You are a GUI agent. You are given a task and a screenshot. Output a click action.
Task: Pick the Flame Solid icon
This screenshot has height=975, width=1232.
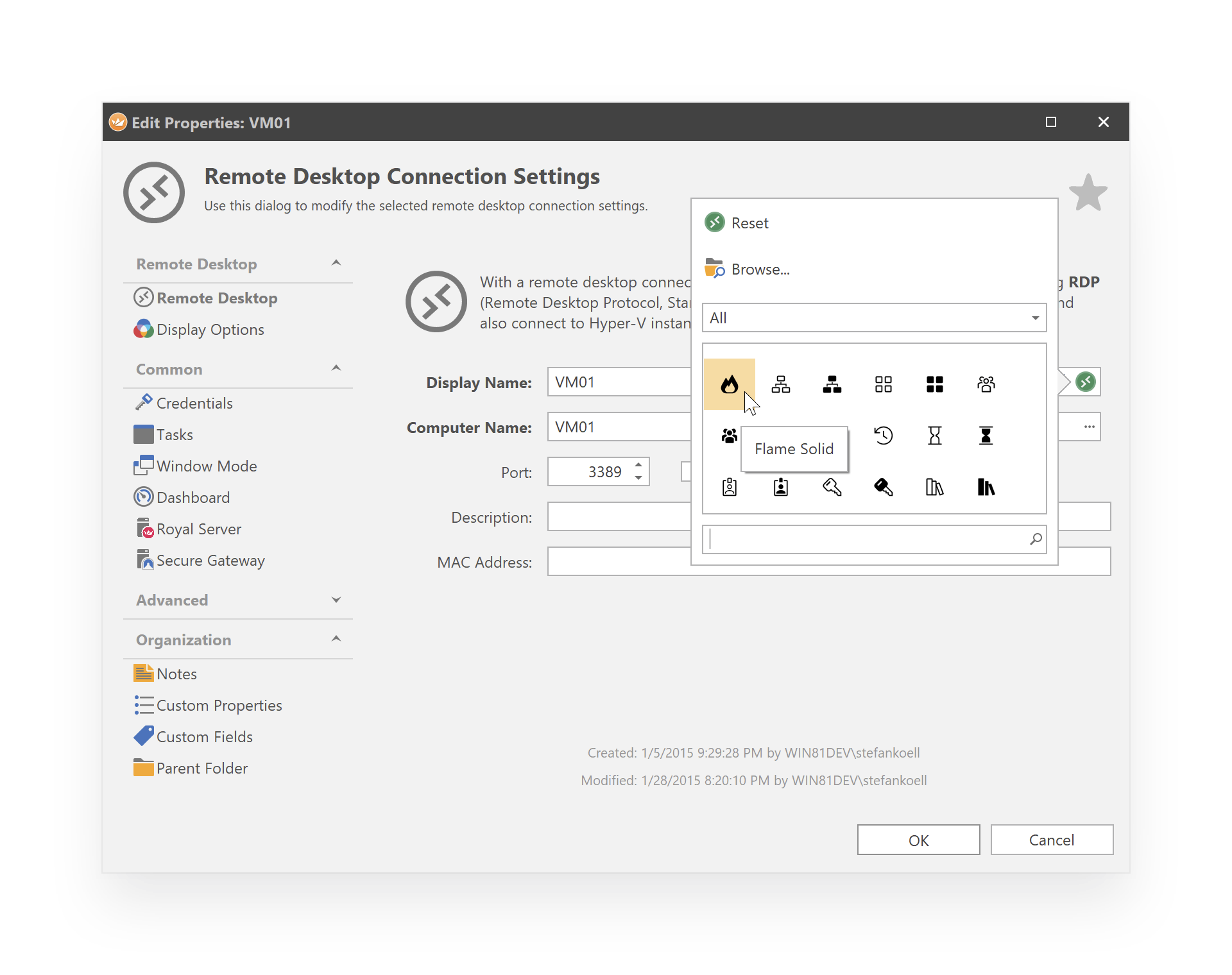coord(729,384)
